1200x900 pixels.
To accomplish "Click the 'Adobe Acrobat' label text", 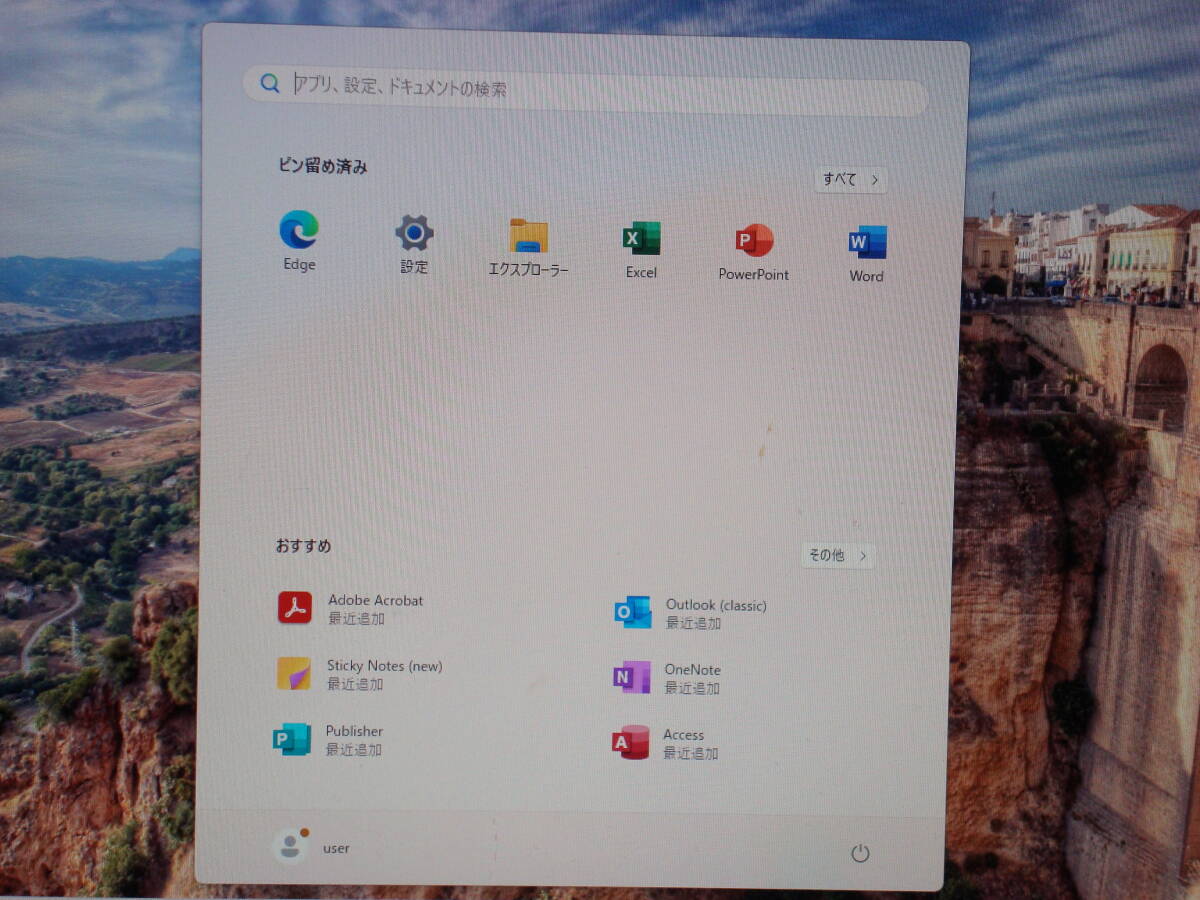I will (375, 600).
